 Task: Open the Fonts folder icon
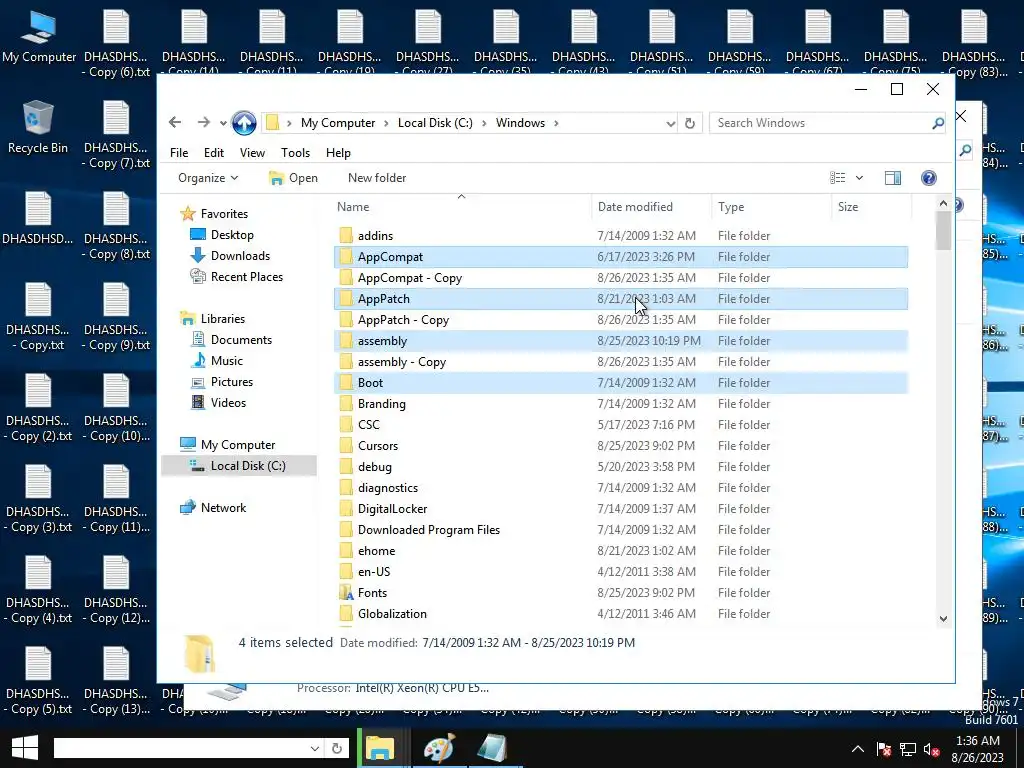(x=346, y=592)
